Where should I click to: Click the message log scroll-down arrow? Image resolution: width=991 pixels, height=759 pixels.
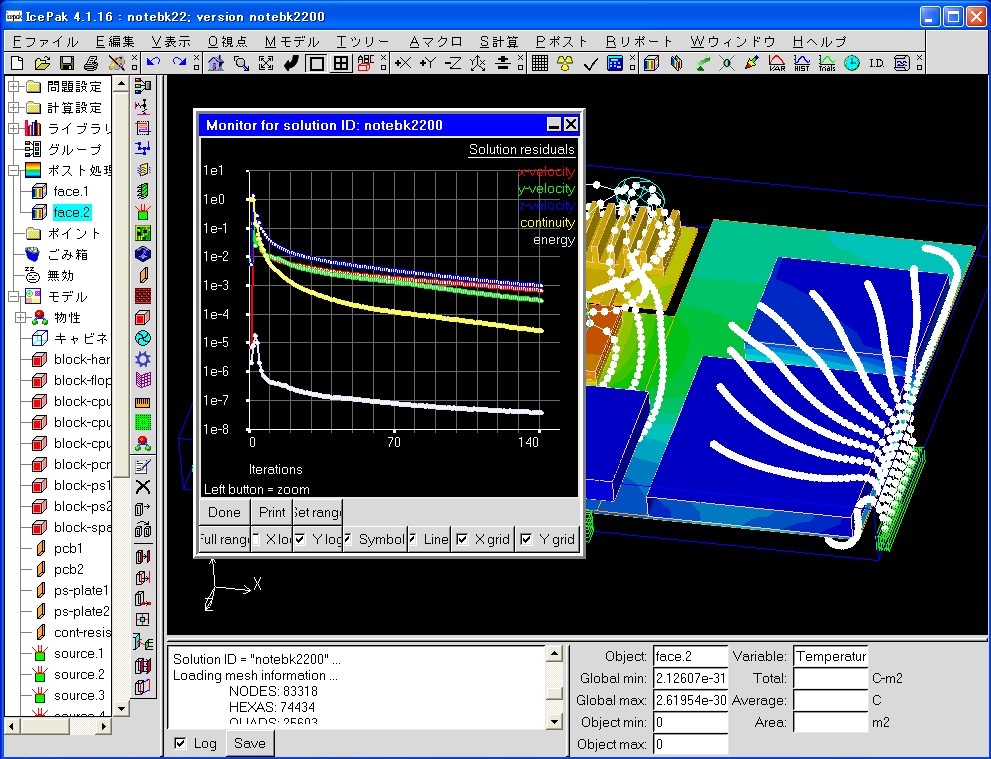(554, 721)
